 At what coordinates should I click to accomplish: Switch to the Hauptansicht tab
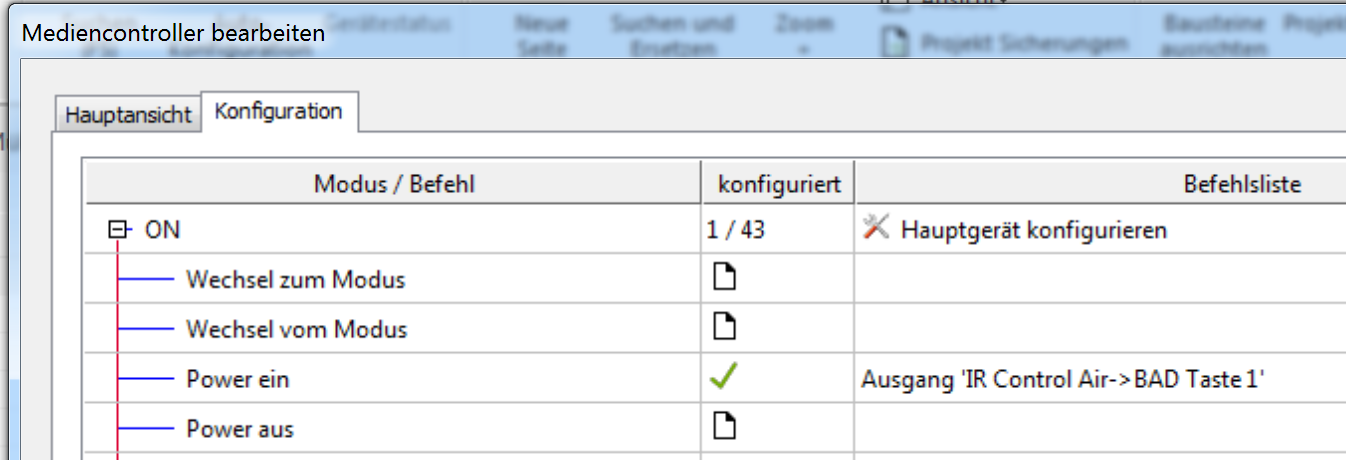click(x=128, y=115)
